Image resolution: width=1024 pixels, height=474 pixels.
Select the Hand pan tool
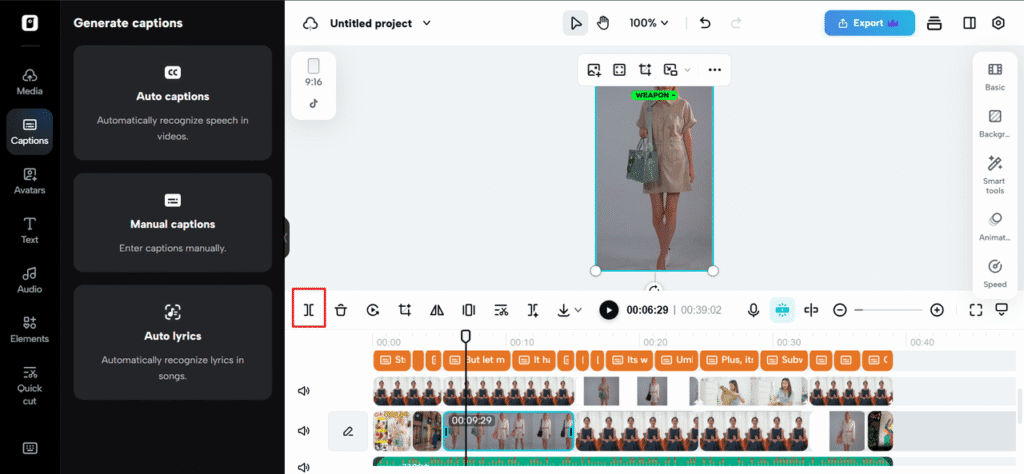(603, 23)
